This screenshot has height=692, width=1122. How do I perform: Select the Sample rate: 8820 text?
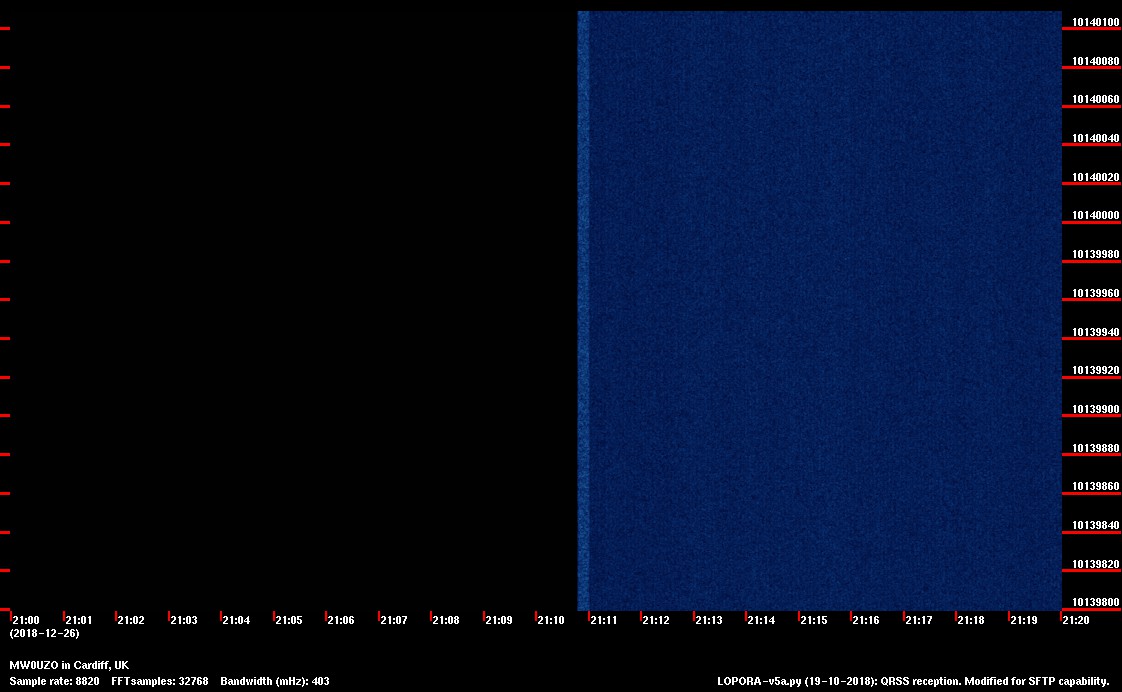click(x=54, y=682)
